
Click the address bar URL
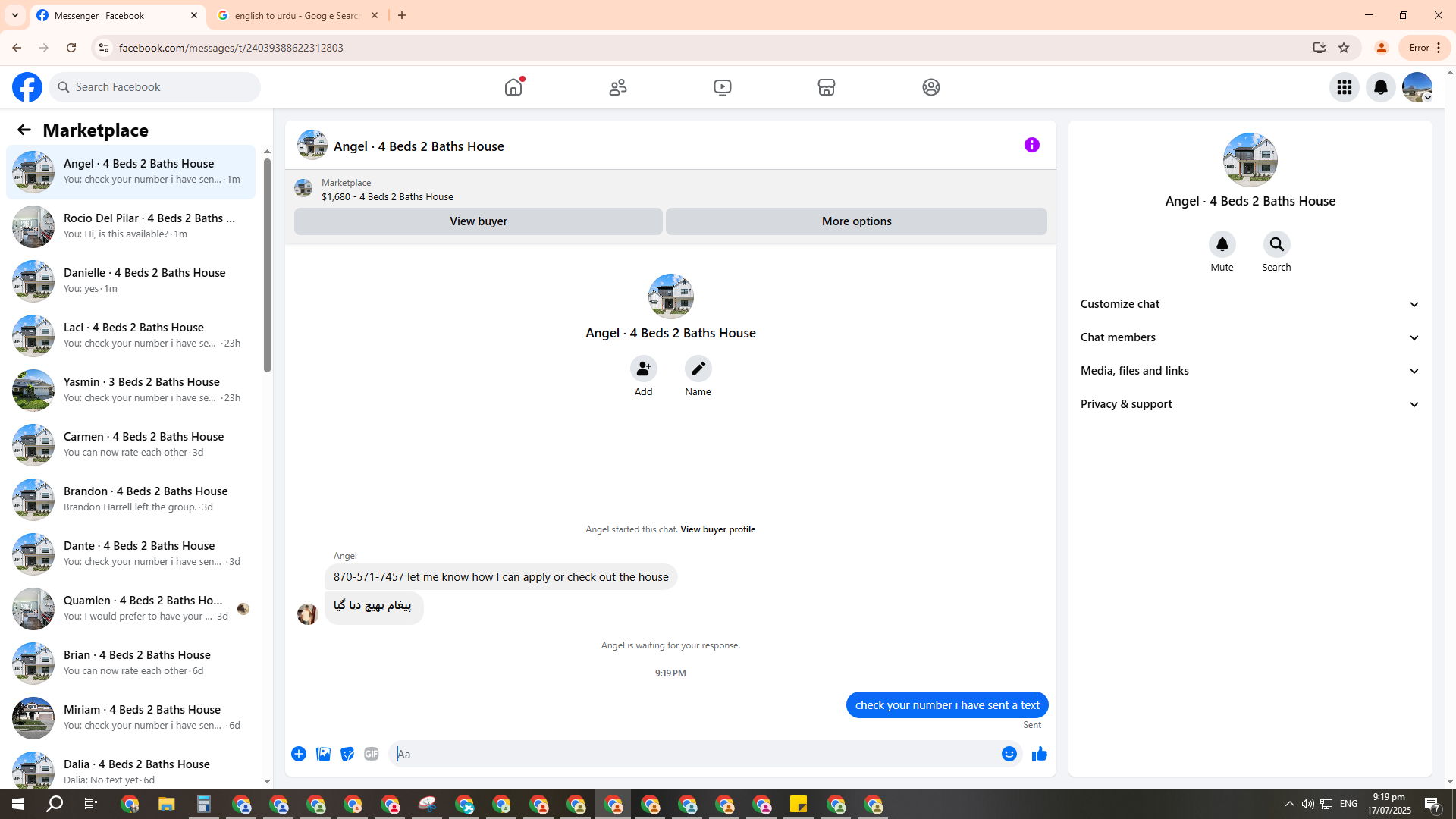click(x=231, y=48)
